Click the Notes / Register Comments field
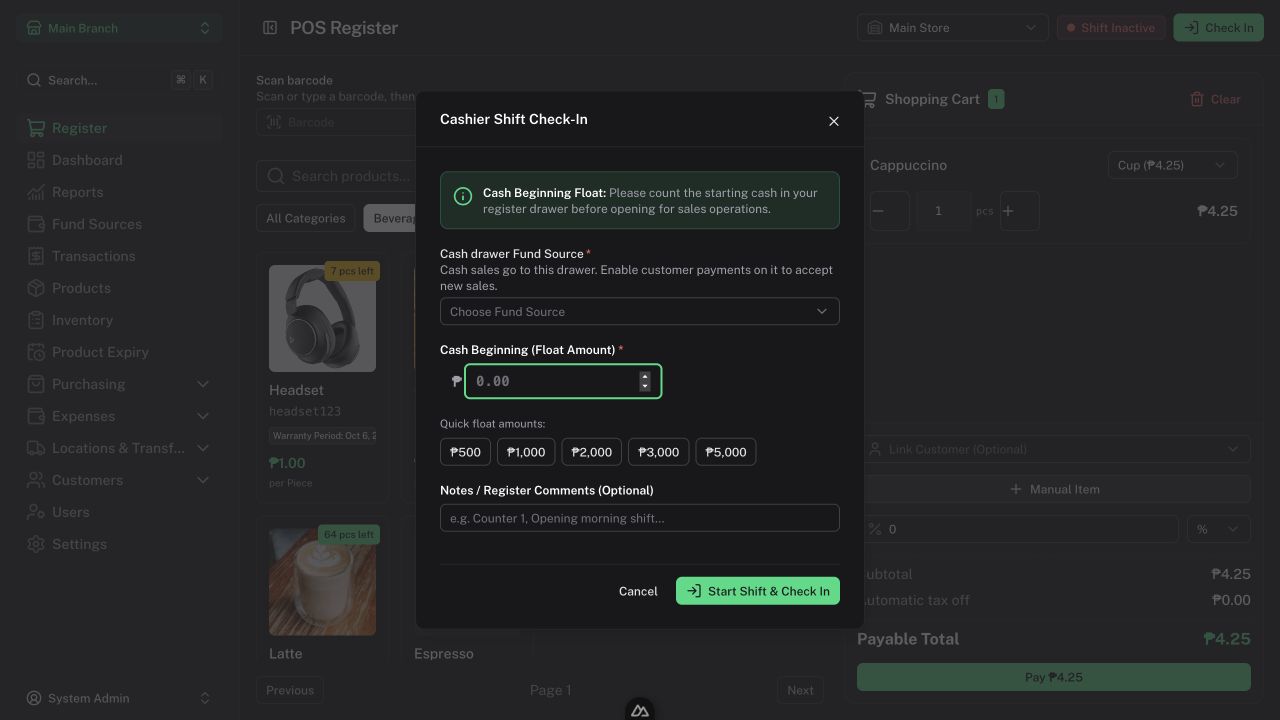Viewport: 1280px width, 720px height. pyautogui.click(x=639, y=518)
